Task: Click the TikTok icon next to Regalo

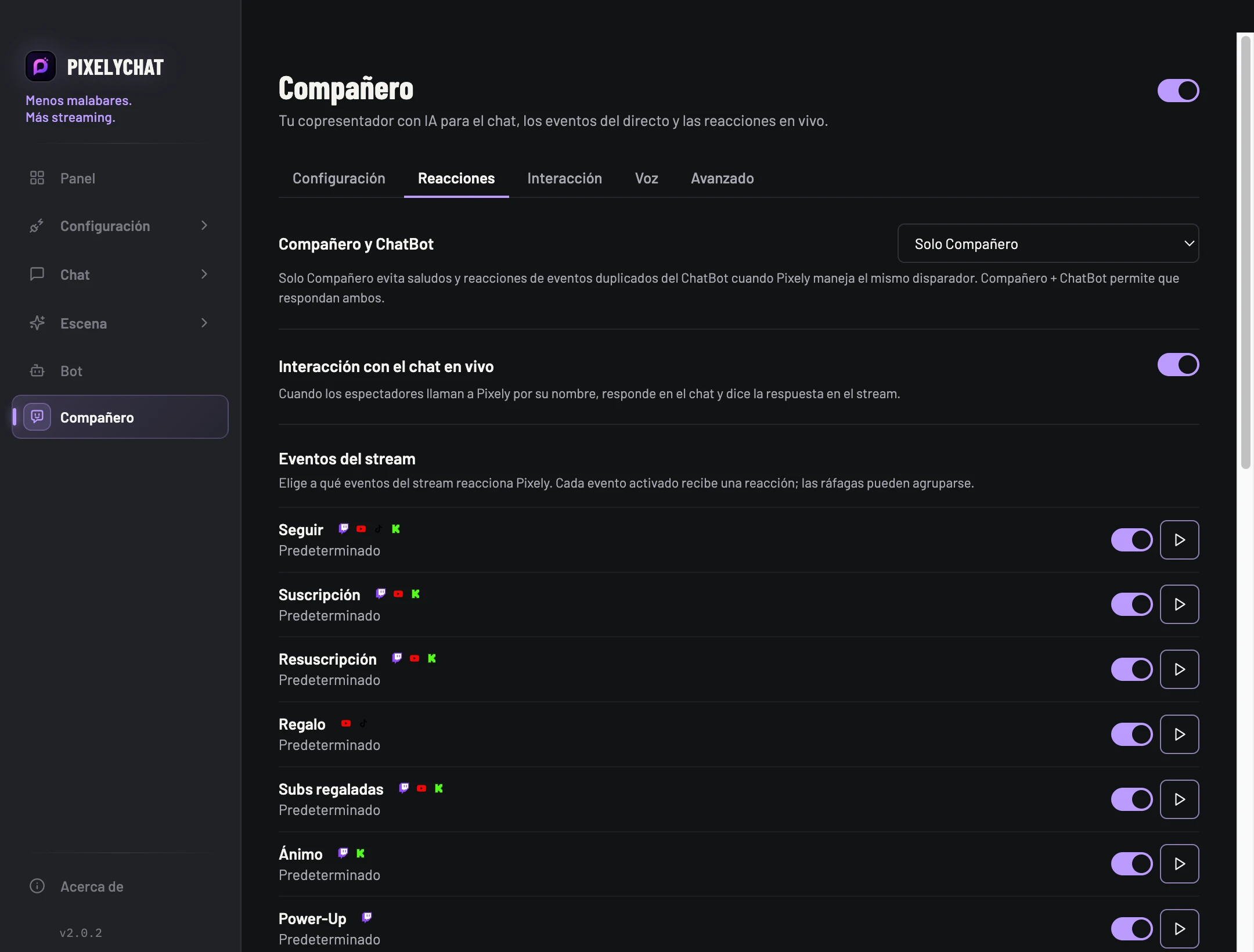Action: [363, 723]
